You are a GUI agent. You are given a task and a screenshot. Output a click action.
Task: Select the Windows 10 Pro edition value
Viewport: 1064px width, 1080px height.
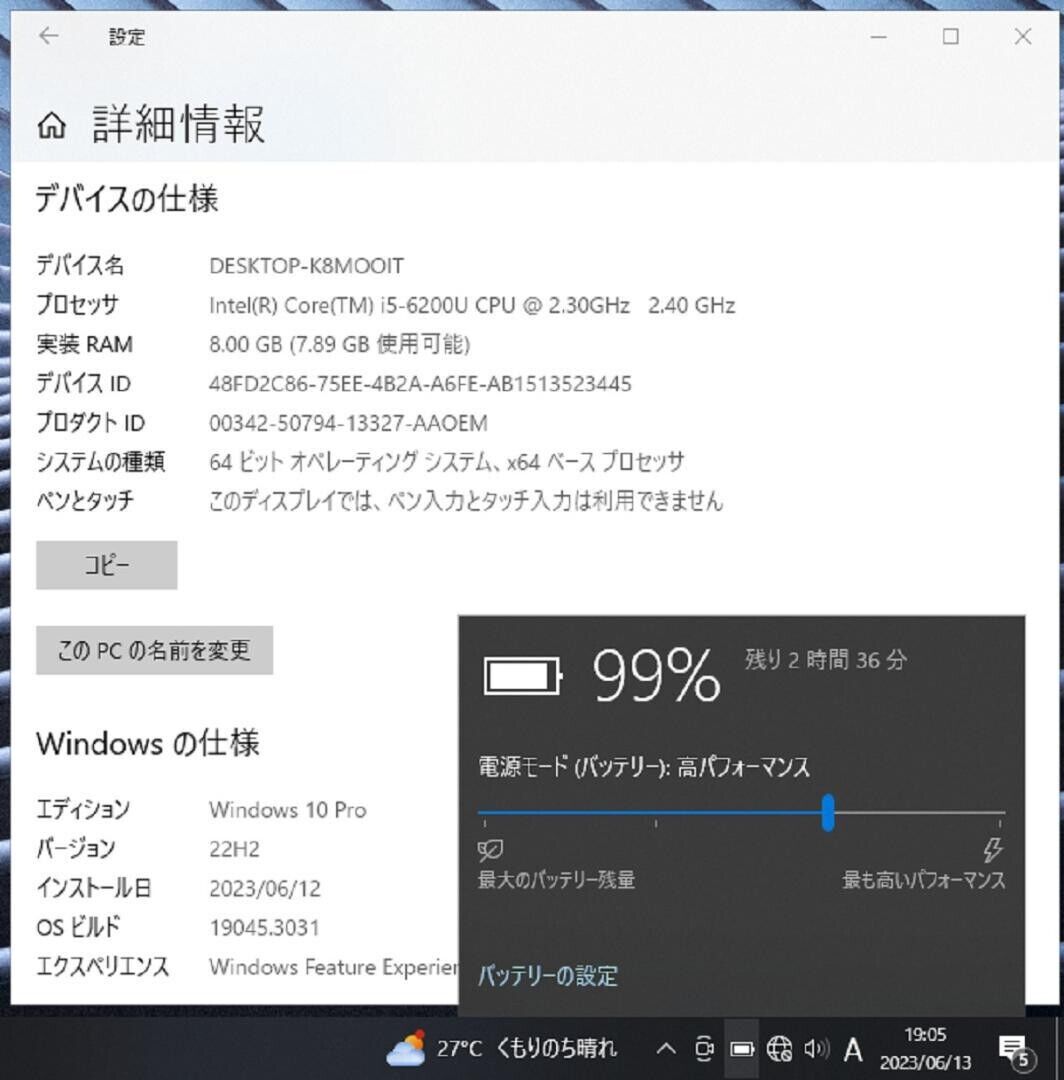(288, 810)
